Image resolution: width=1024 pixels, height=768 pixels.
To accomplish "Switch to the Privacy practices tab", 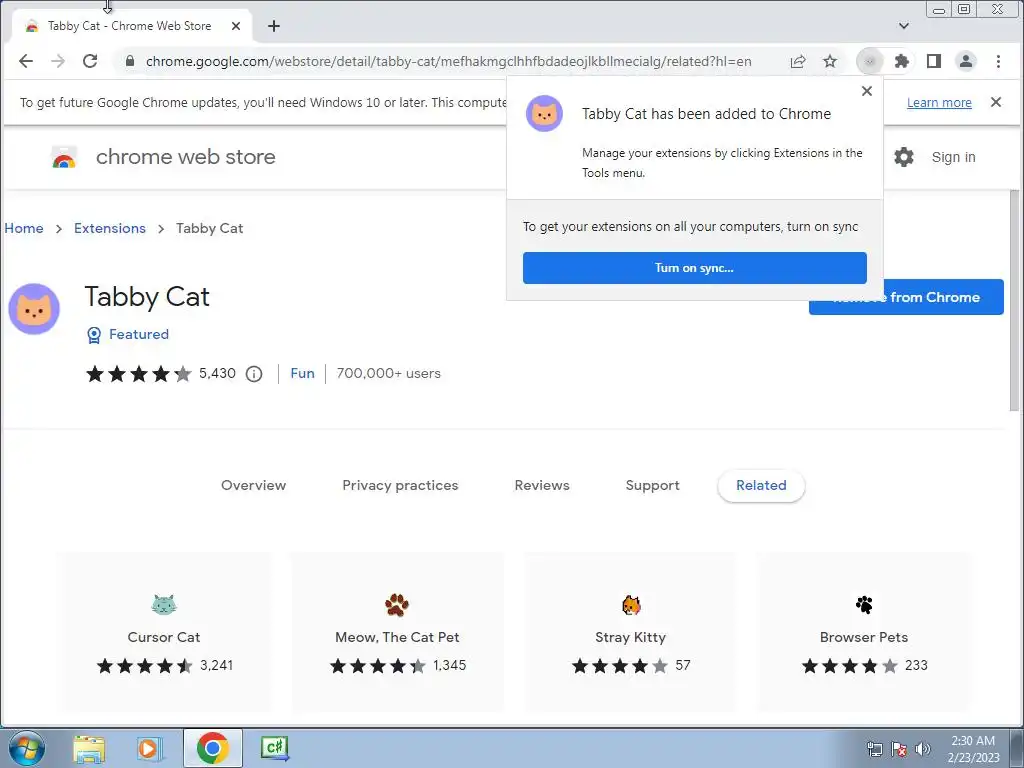I will (x=400, y=485).
